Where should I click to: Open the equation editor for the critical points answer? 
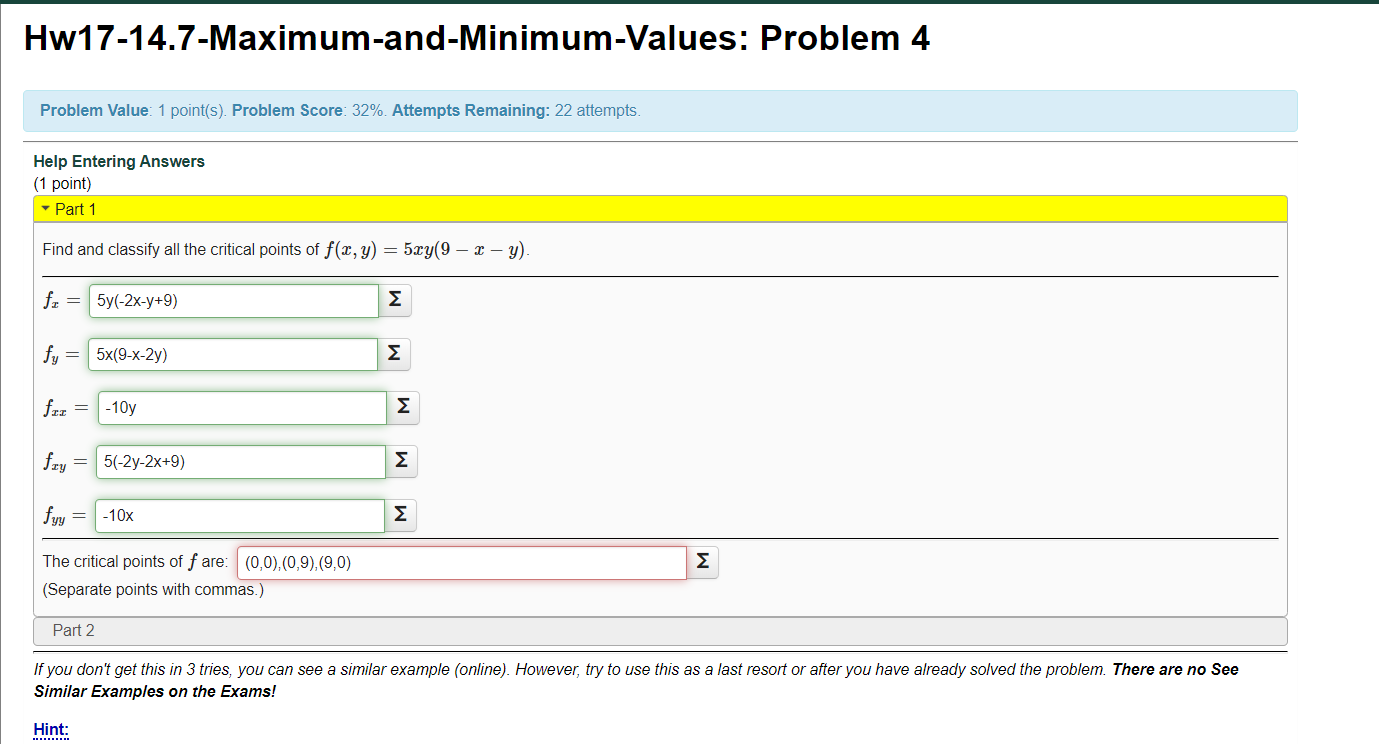pyautogui.click(x=701, y=562)
